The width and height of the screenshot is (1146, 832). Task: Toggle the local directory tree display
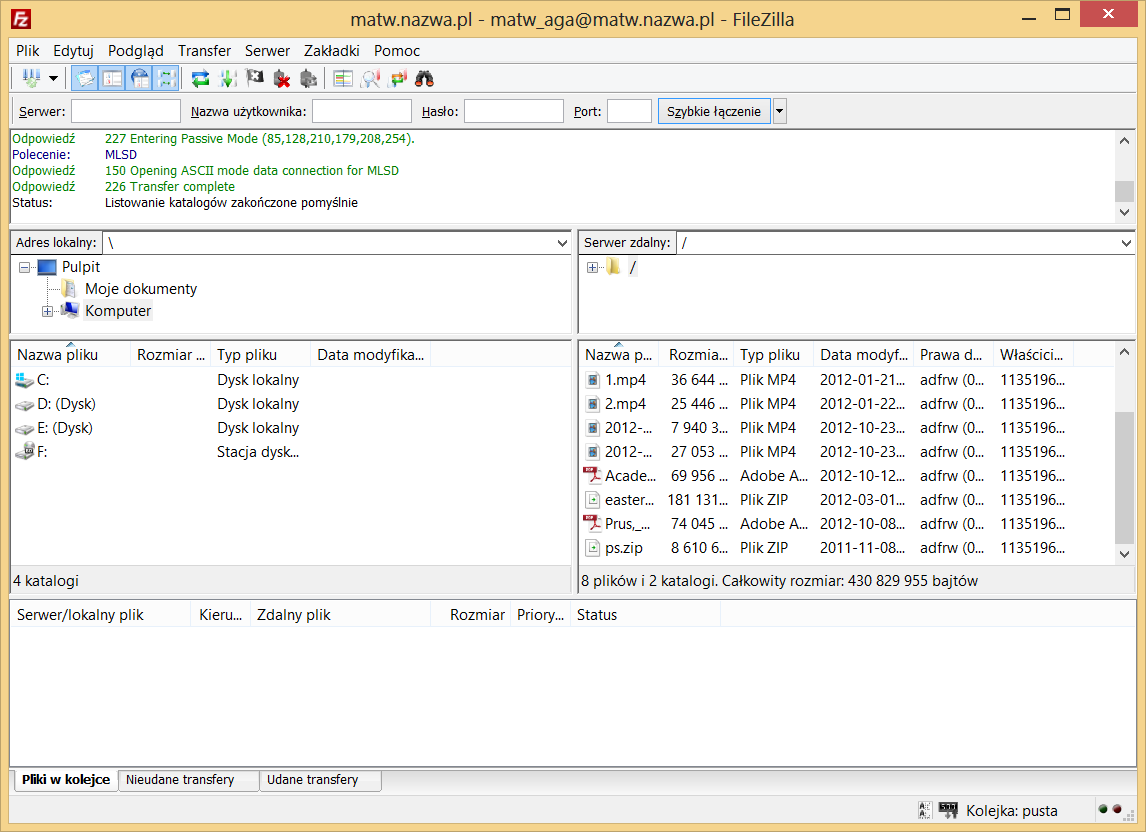pyautogui.click(x=113, y=78)
